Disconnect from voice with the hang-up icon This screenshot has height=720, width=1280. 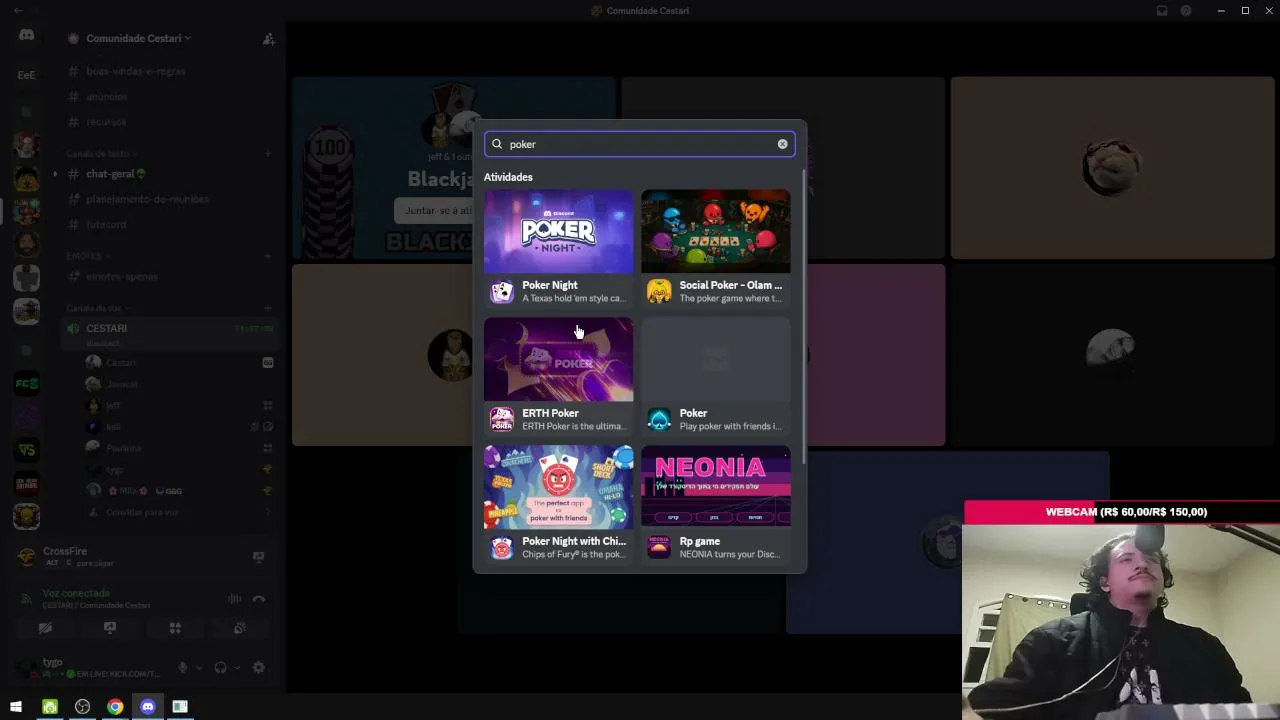click(259, 598)
